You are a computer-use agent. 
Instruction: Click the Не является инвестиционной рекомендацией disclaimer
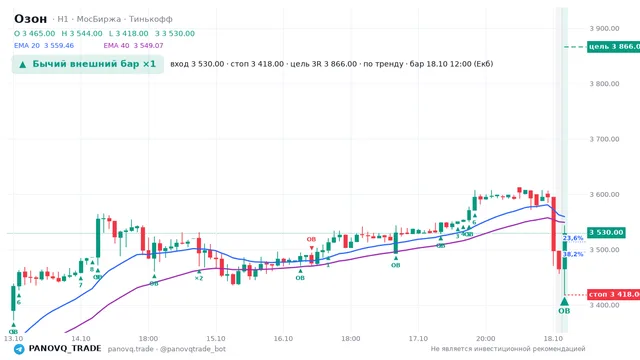tap(508, 349)
